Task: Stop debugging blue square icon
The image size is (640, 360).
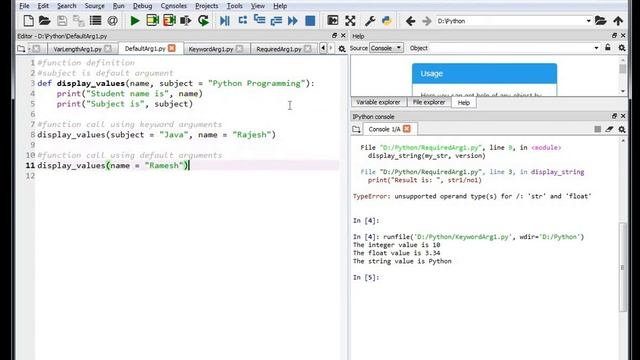Action: coord(310,21)
